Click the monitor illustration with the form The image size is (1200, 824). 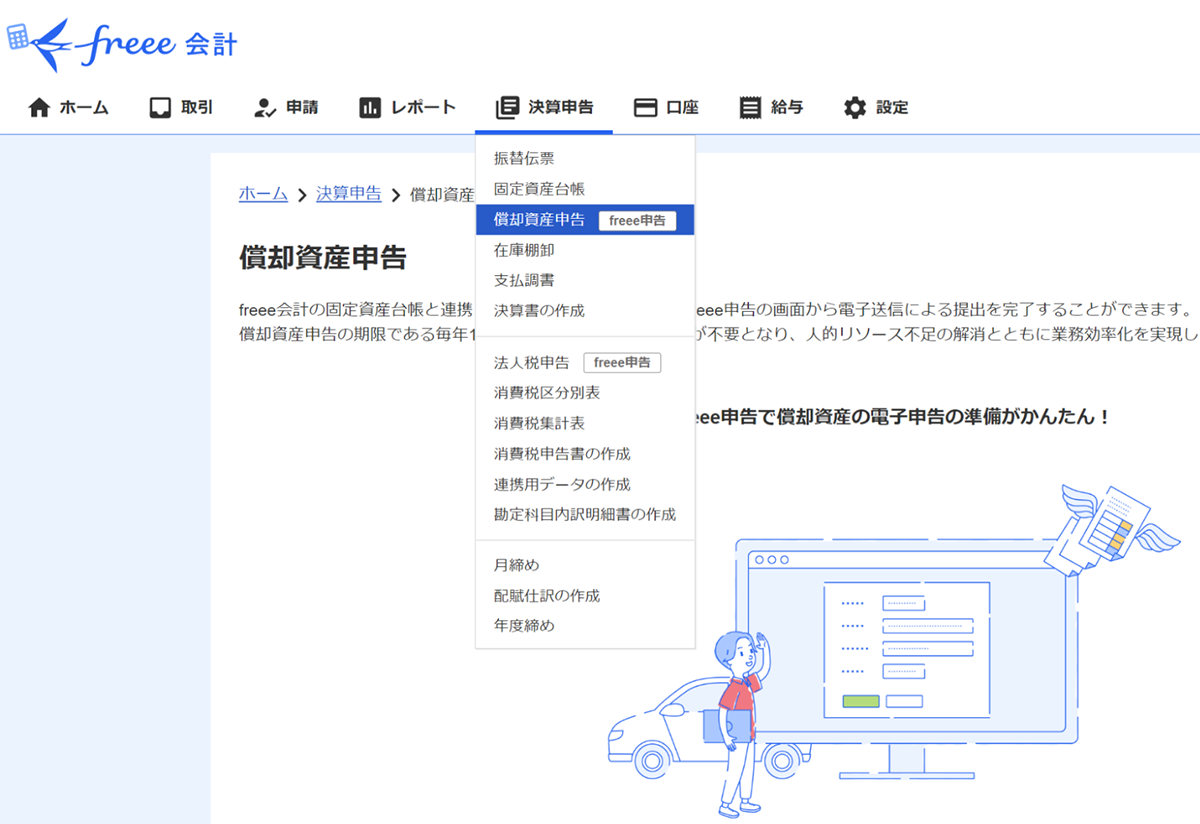tap(906, 658)
